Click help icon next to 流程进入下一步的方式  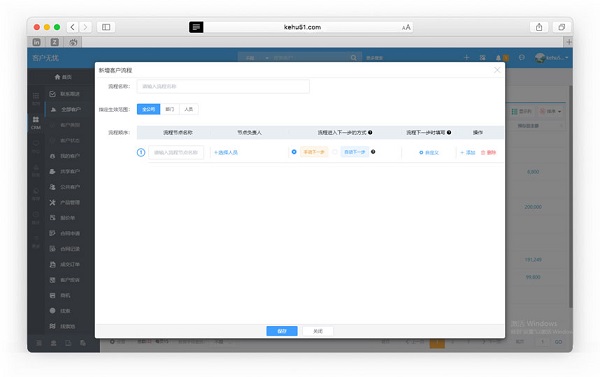coord(370,132)
